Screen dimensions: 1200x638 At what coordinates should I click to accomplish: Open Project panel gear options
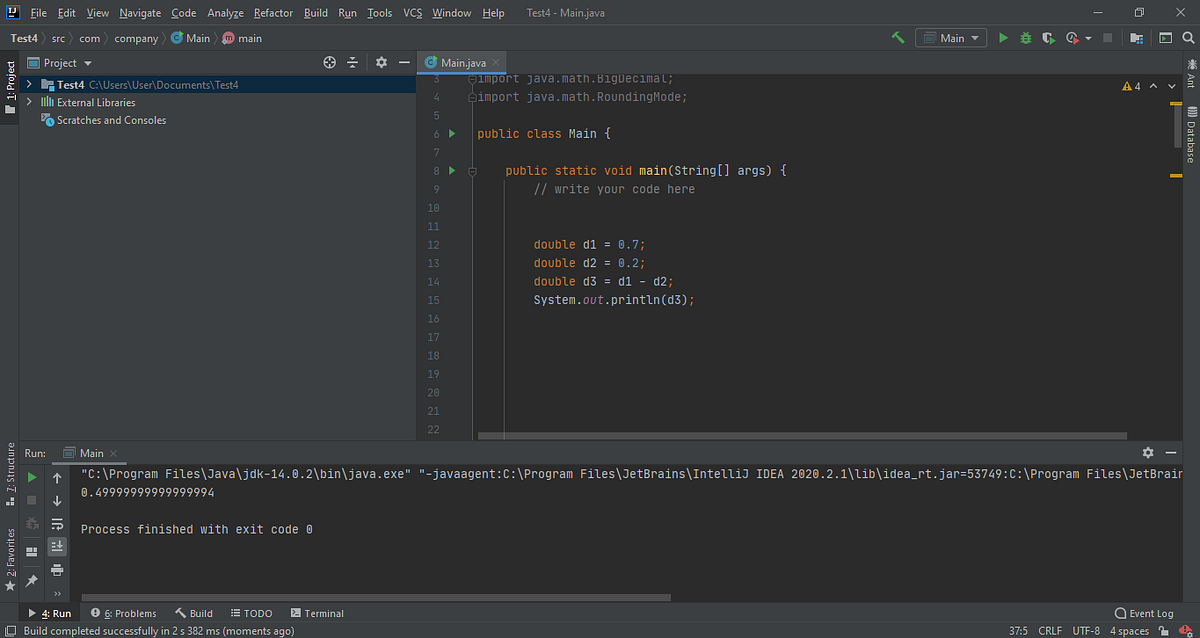point(381,62)
